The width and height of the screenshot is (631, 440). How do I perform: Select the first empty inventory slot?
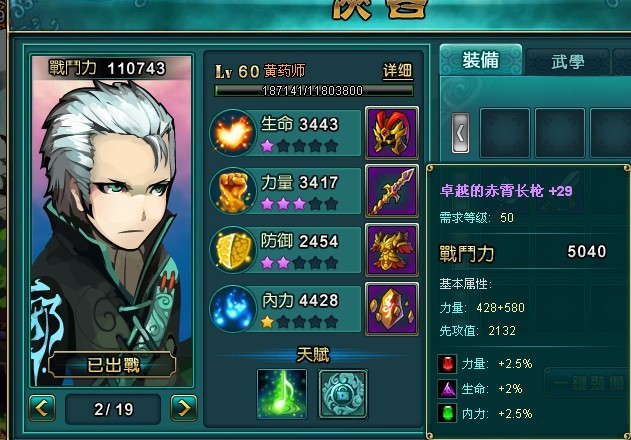click(505, 133)
